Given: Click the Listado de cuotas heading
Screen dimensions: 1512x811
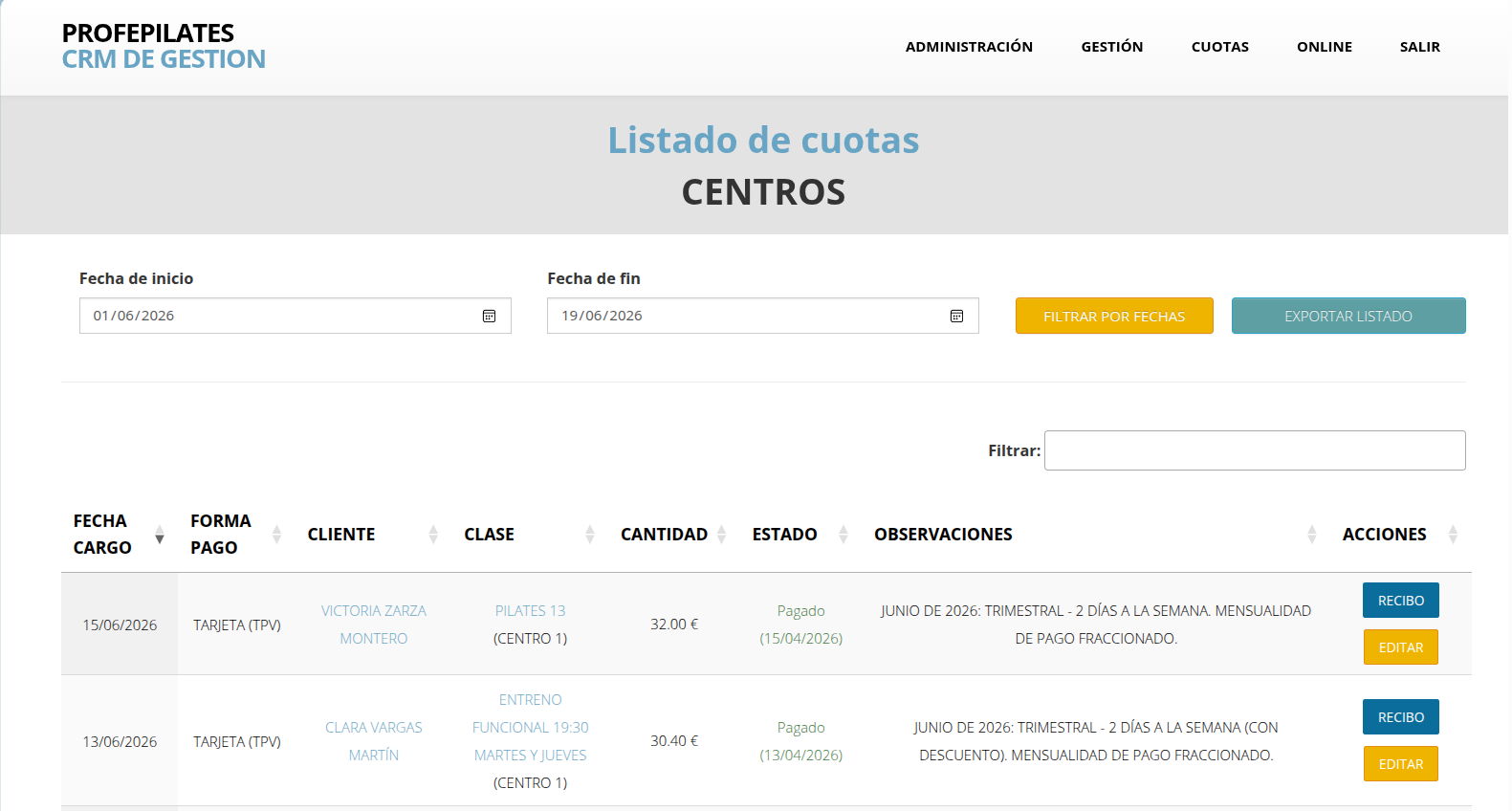Looking at the screenshot, I should (763, 140).
